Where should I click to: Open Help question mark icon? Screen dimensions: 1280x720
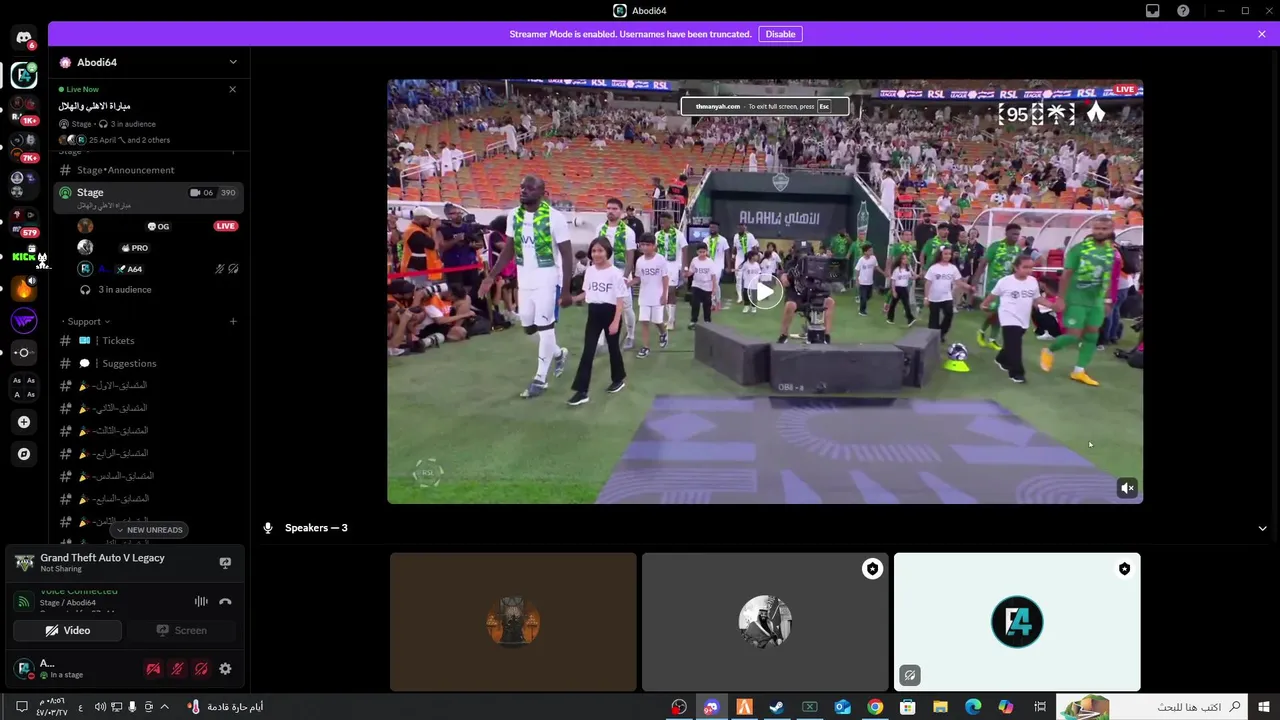click(1183, 11)
